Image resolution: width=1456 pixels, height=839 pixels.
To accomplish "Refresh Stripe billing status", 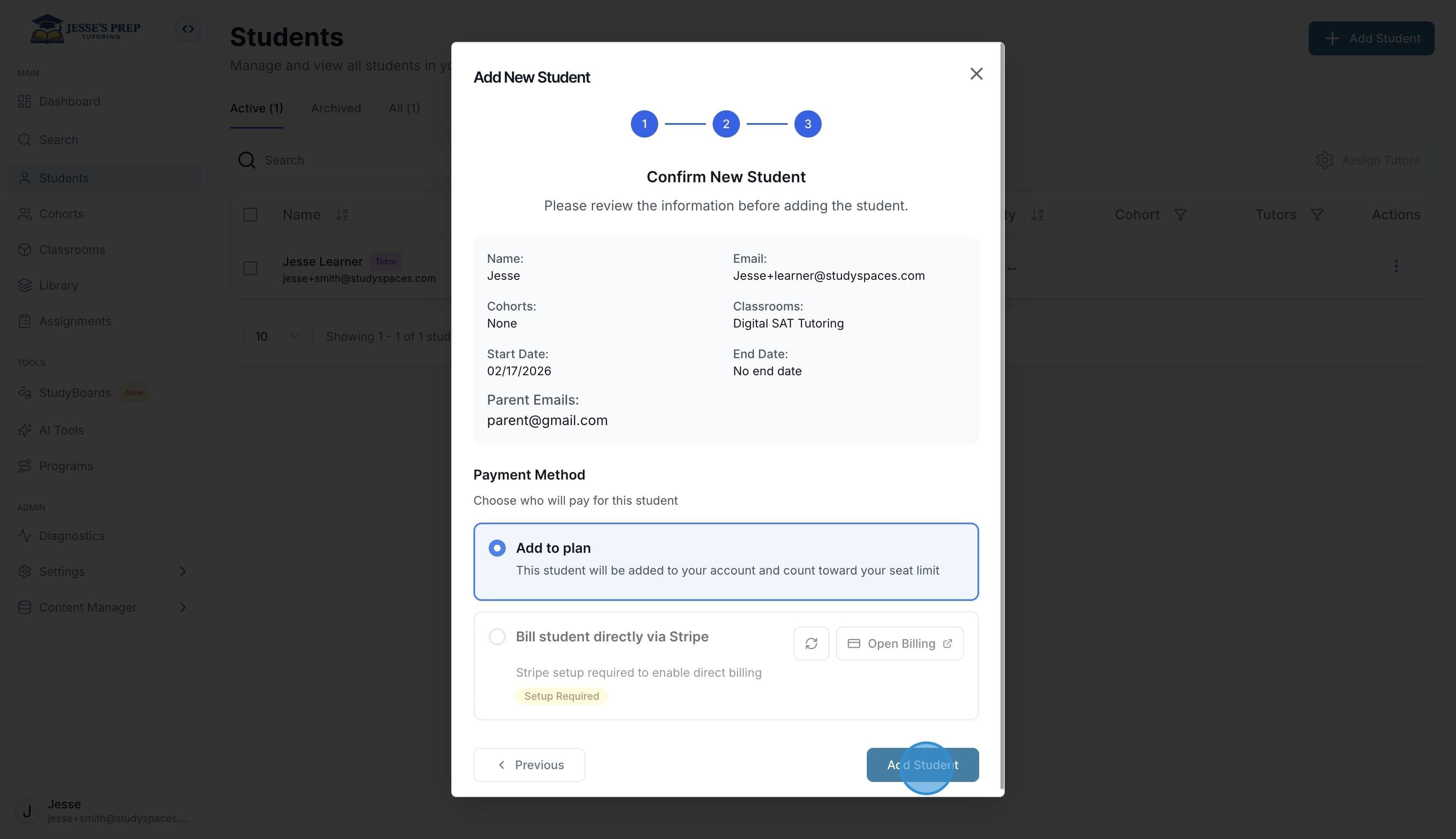I will click(811, 644).
